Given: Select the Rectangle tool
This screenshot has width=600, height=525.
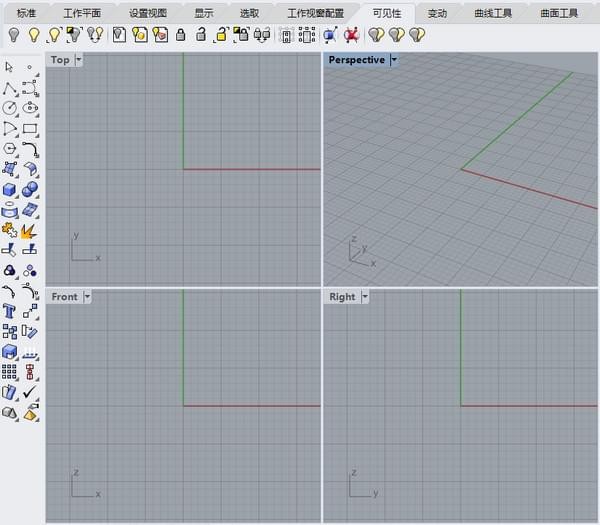Looking at the screenshot, I should (30, 128).
